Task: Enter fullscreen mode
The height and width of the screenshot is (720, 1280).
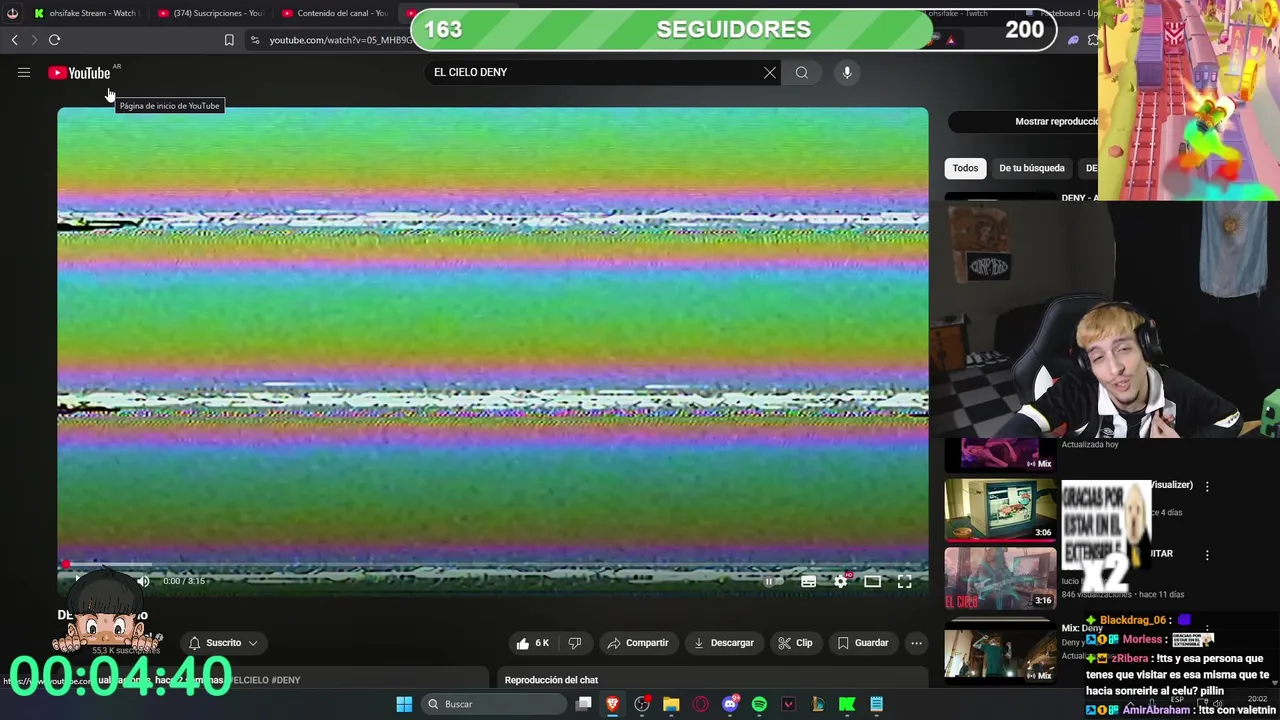Action: 904,581
